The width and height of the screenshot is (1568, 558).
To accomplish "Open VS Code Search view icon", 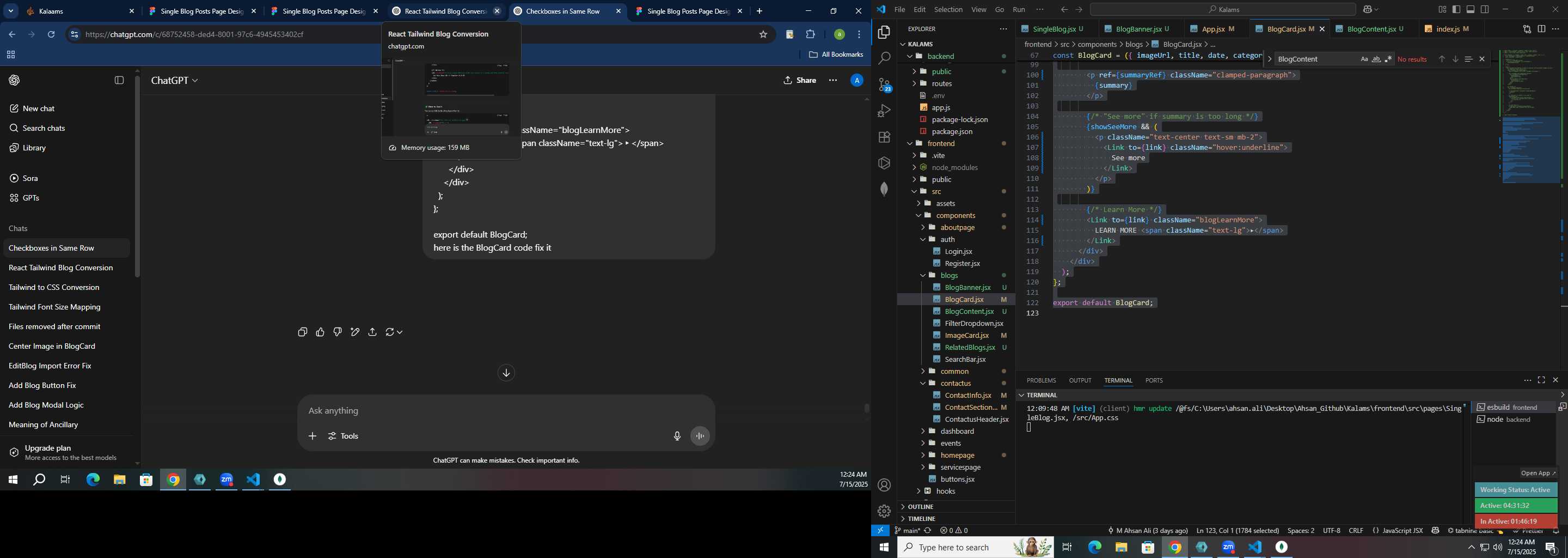I will coord(884,58).
